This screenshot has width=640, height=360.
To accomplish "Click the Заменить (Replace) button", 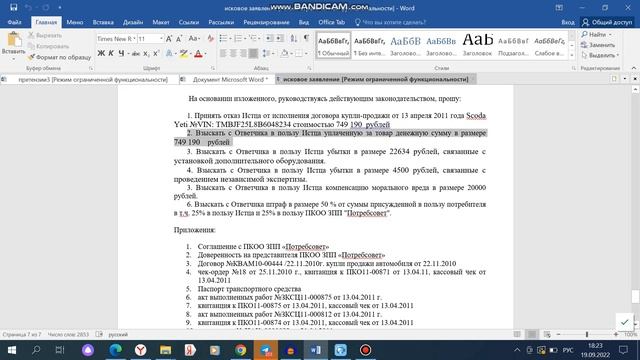I will (x=597, y=45).
